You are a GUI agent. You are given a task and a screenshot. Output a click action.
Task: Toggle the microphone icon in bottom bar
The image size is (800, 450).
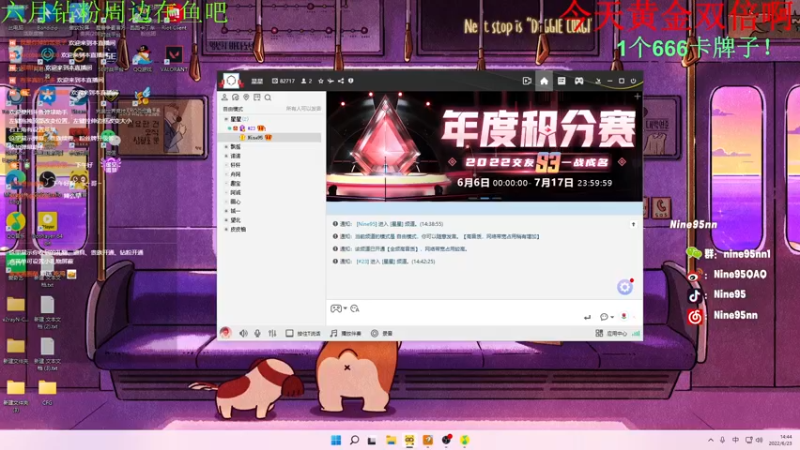coord(258,333)
